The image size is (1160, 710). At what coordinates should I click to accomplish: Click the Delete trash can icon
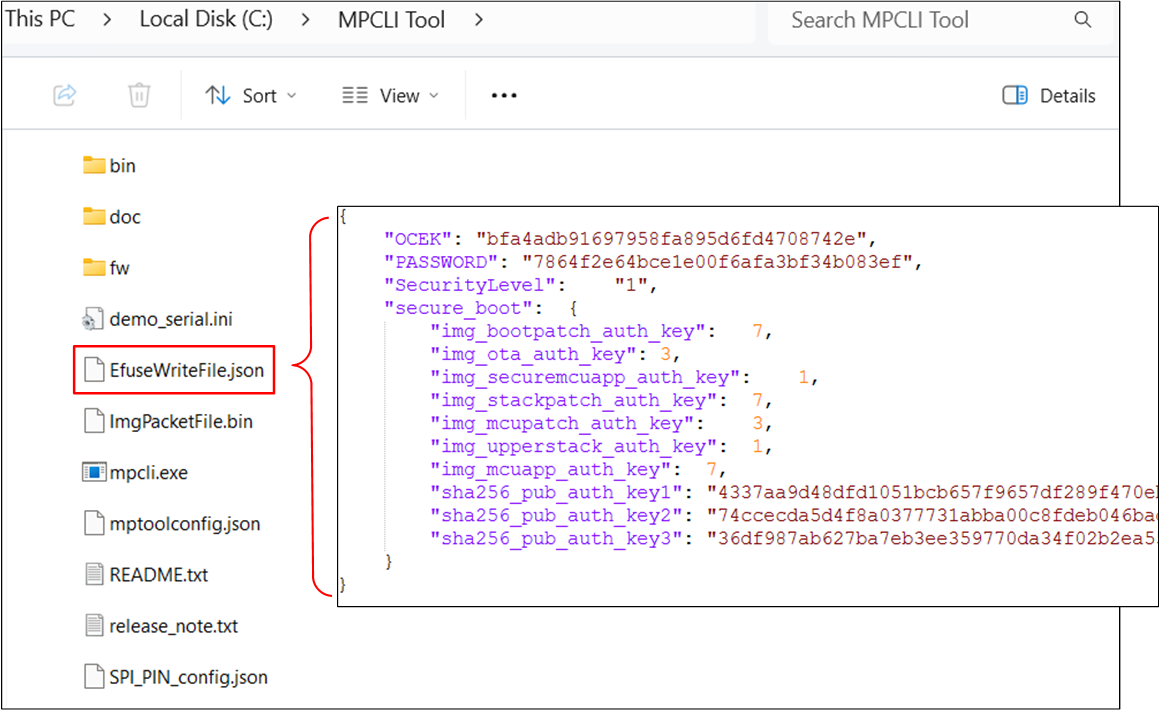(139, 95)
